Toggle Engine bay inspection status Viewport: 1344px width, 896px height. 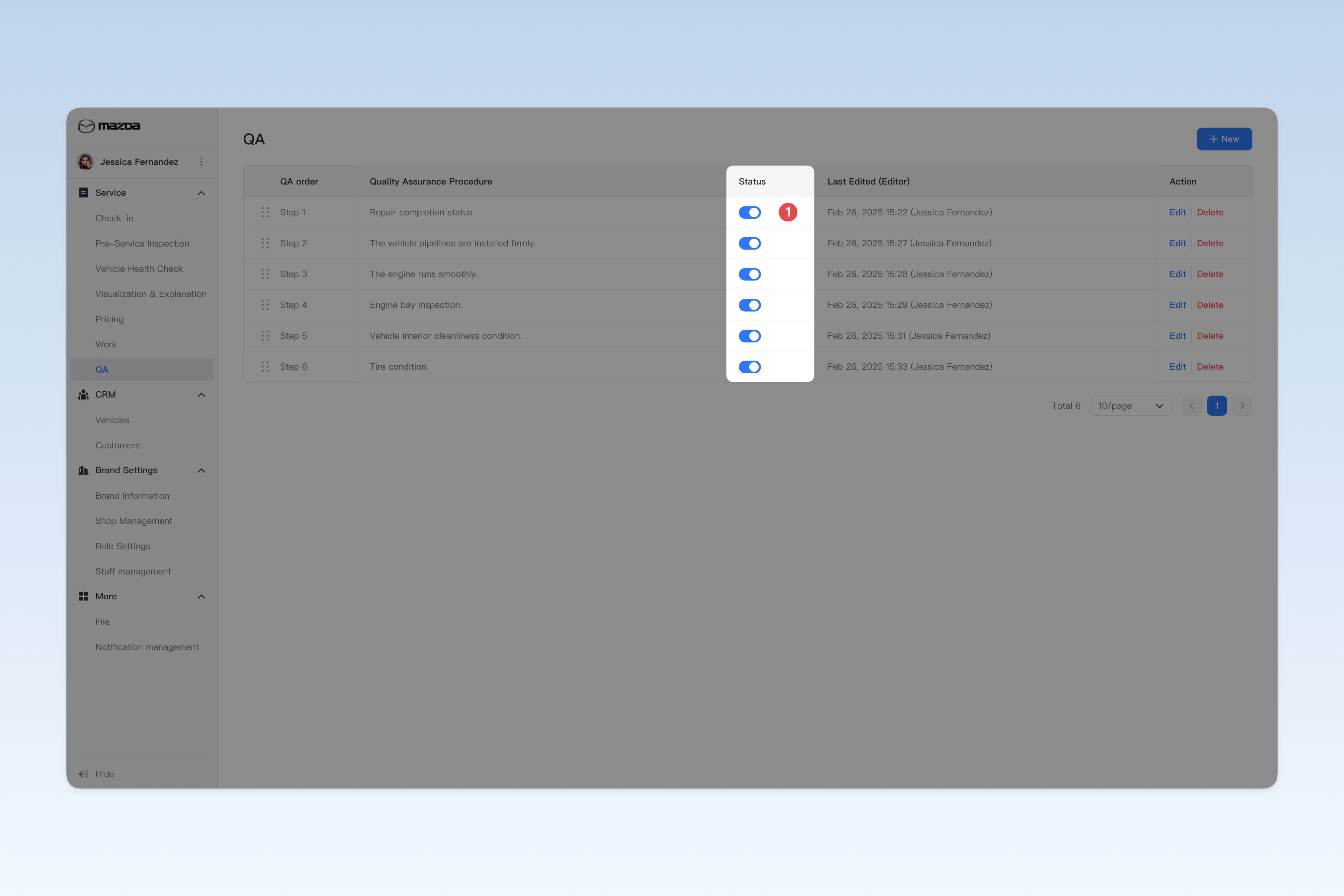click(749, 305)
